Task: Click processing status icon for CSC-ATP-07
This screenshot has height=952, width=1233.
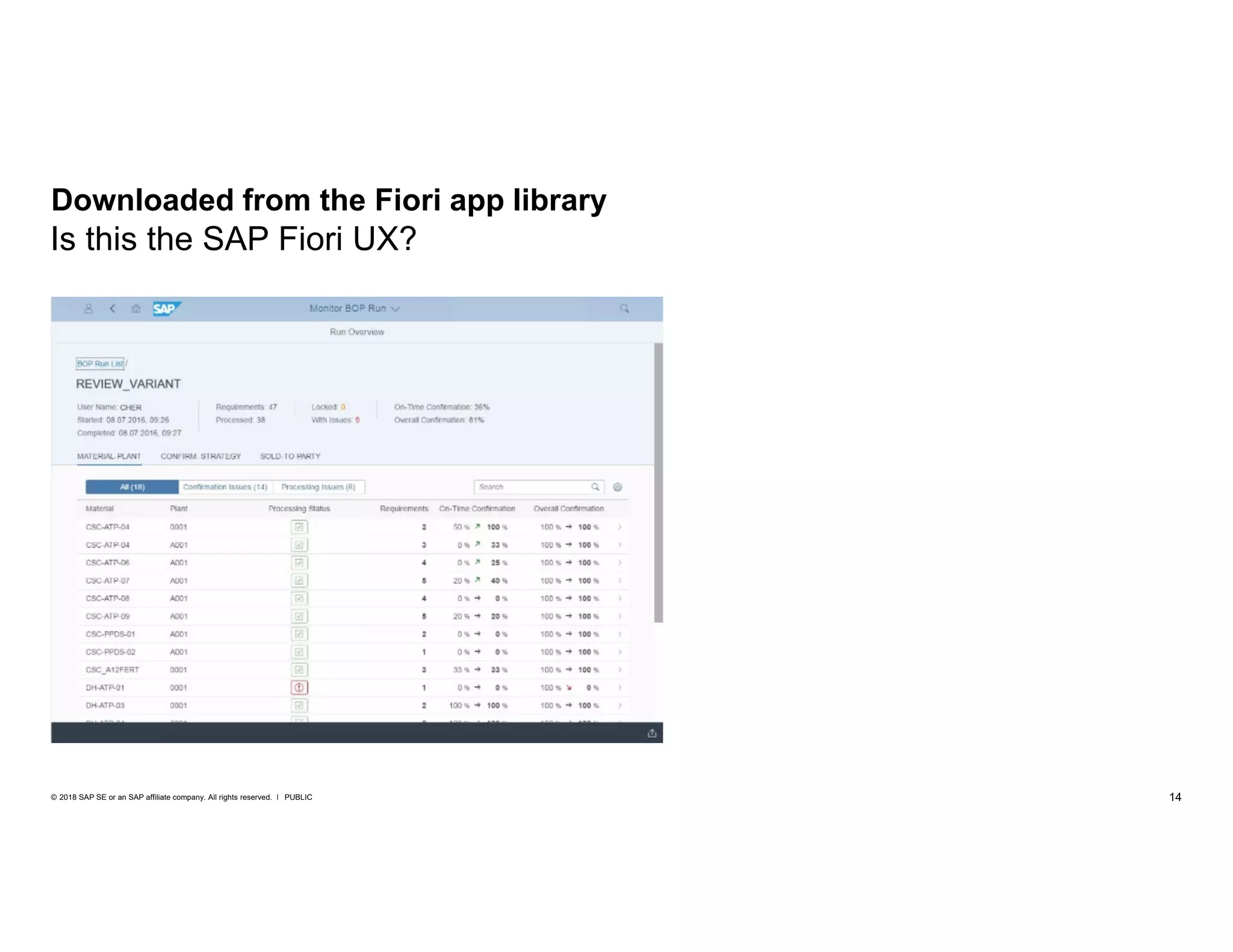Action: (299, 581)
